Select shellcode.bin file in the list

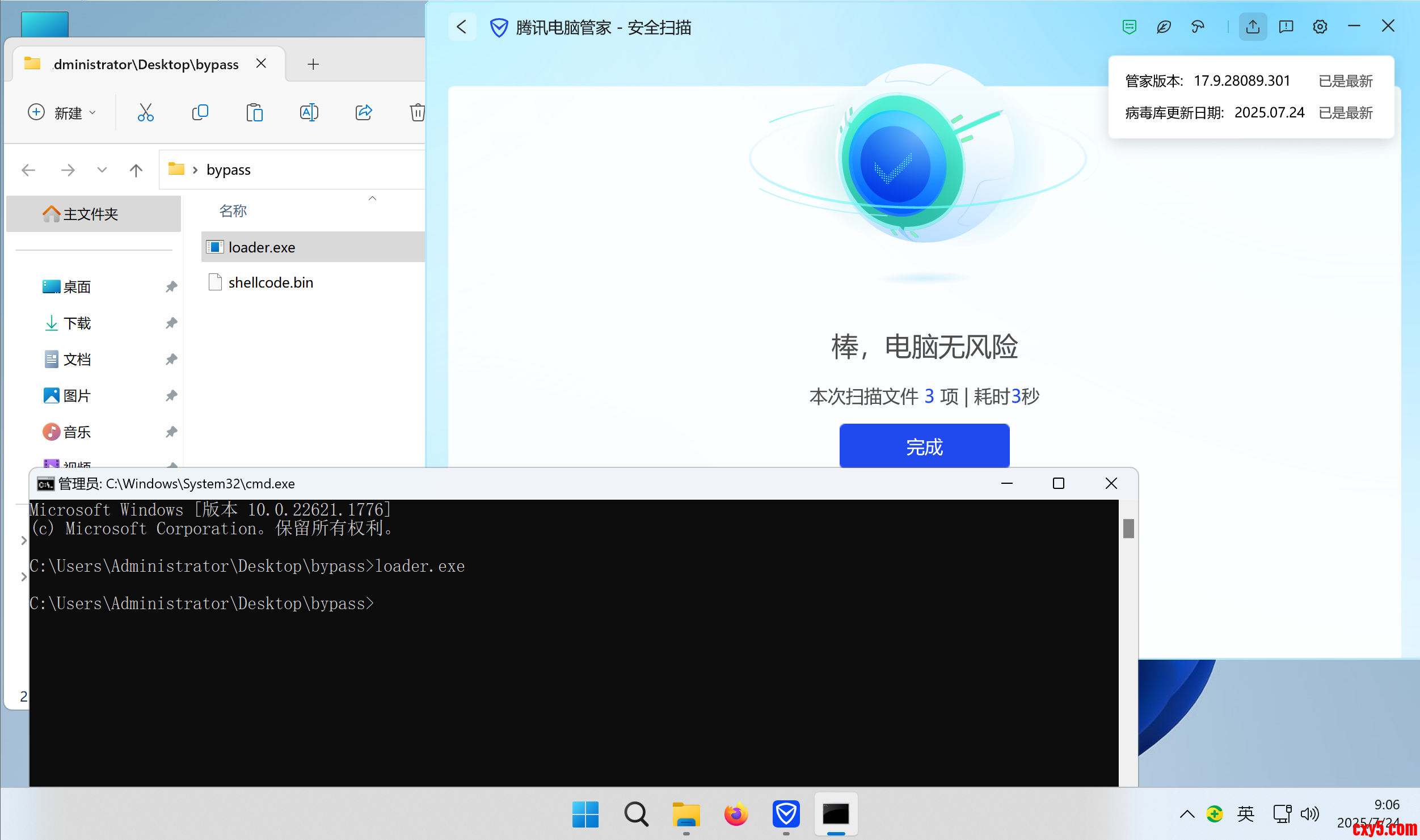tap(270, 282)
